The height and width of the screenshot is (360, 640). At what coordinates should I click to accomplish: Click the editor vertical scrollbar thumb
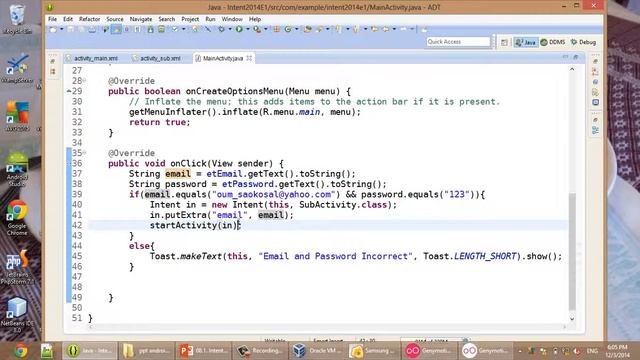pyautogui.click(x=572, y=251)
